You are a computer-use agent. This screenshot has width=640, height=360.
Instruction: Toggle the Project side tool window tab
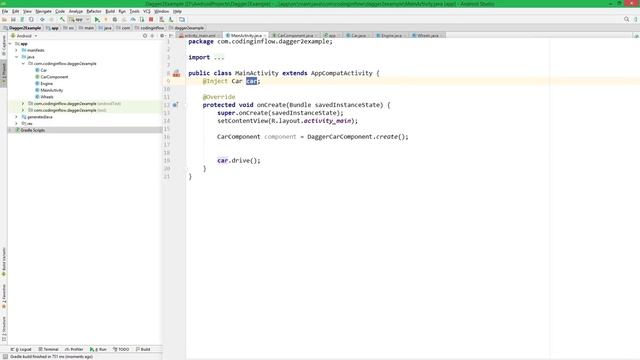(x=4, y=73)
